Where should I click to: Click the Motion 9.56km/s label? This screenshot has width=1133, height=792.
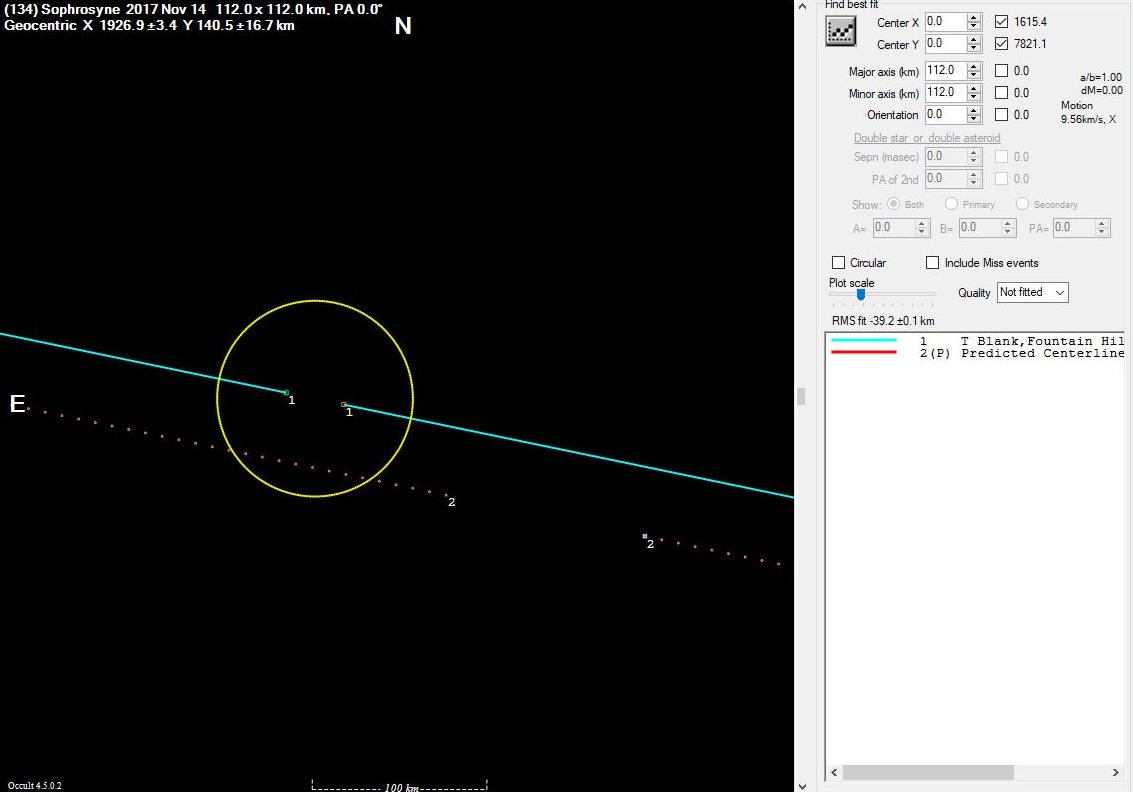[1088, 112]
